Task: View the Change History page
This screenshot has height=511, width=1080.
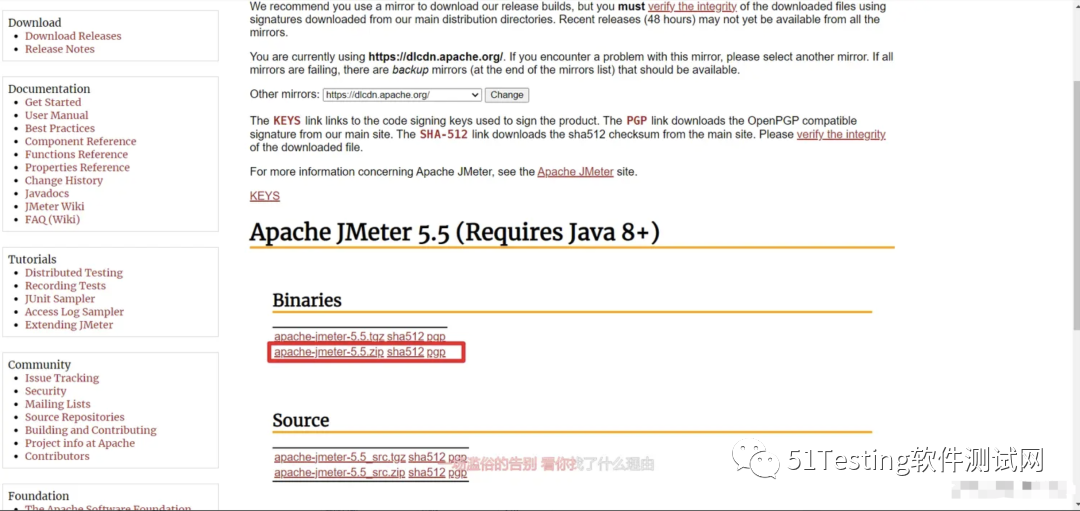Action: pyautogui.click(x=64, y=180)
